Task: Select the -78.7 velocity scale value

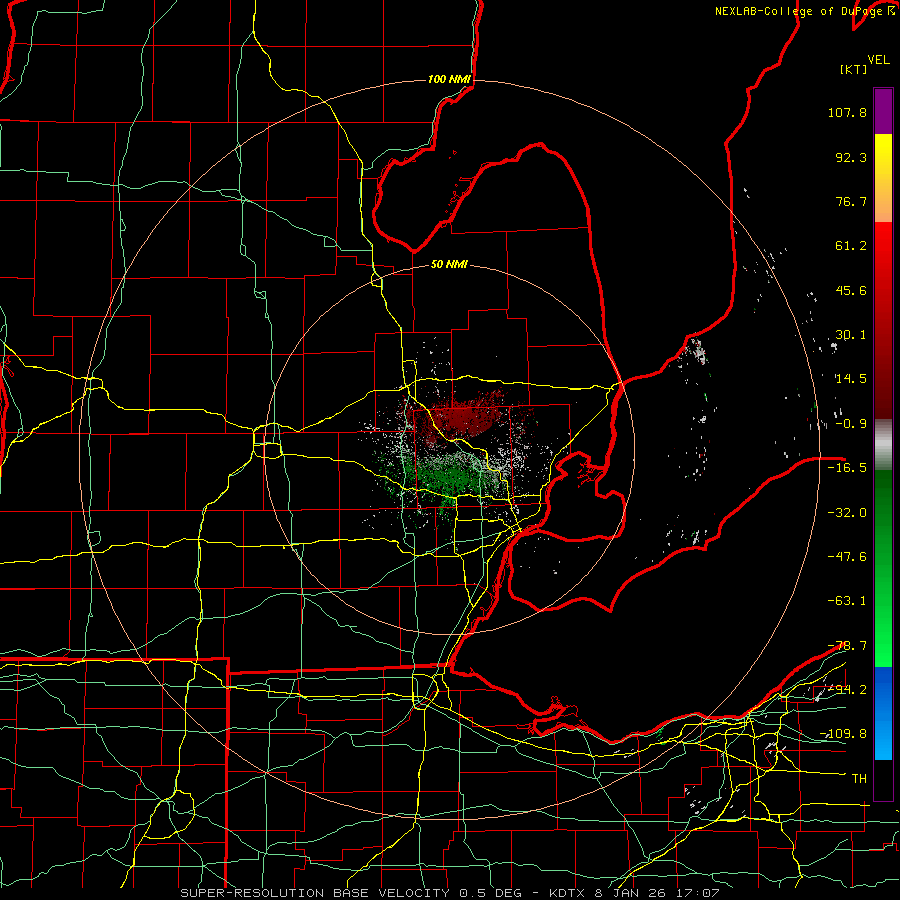Action: pyautogui.click(x=847, y=646)
